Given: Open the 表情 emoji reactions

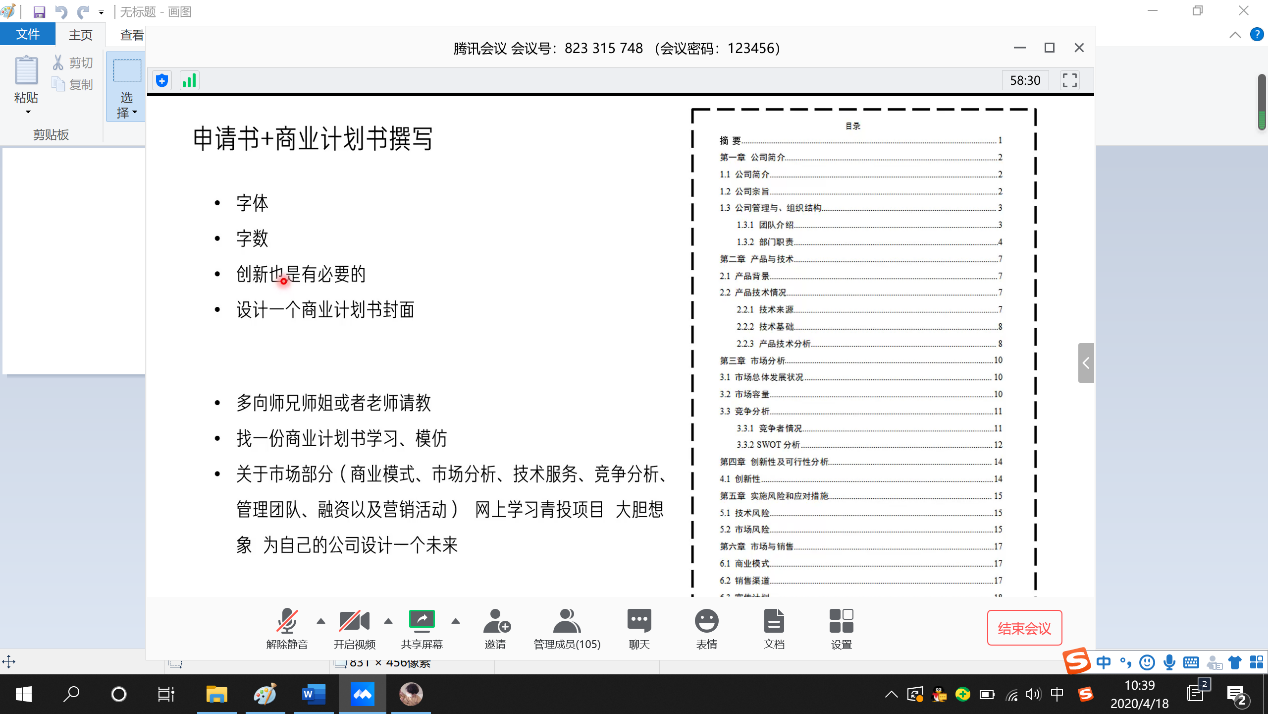Looking at the screenshot, I should click(x=707, y=622).
